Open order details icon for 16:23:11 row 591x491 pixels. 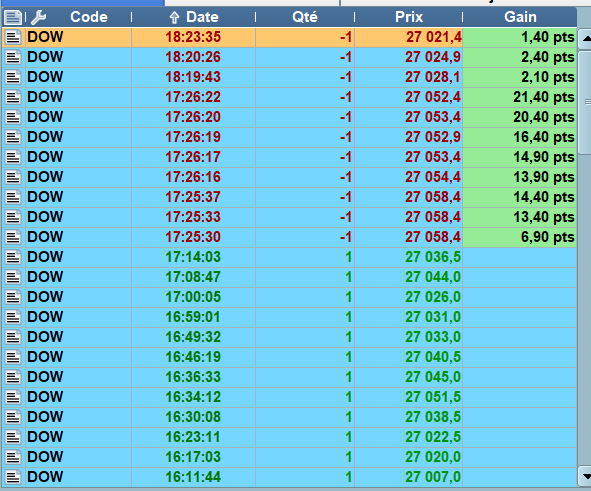coord(13,437)
